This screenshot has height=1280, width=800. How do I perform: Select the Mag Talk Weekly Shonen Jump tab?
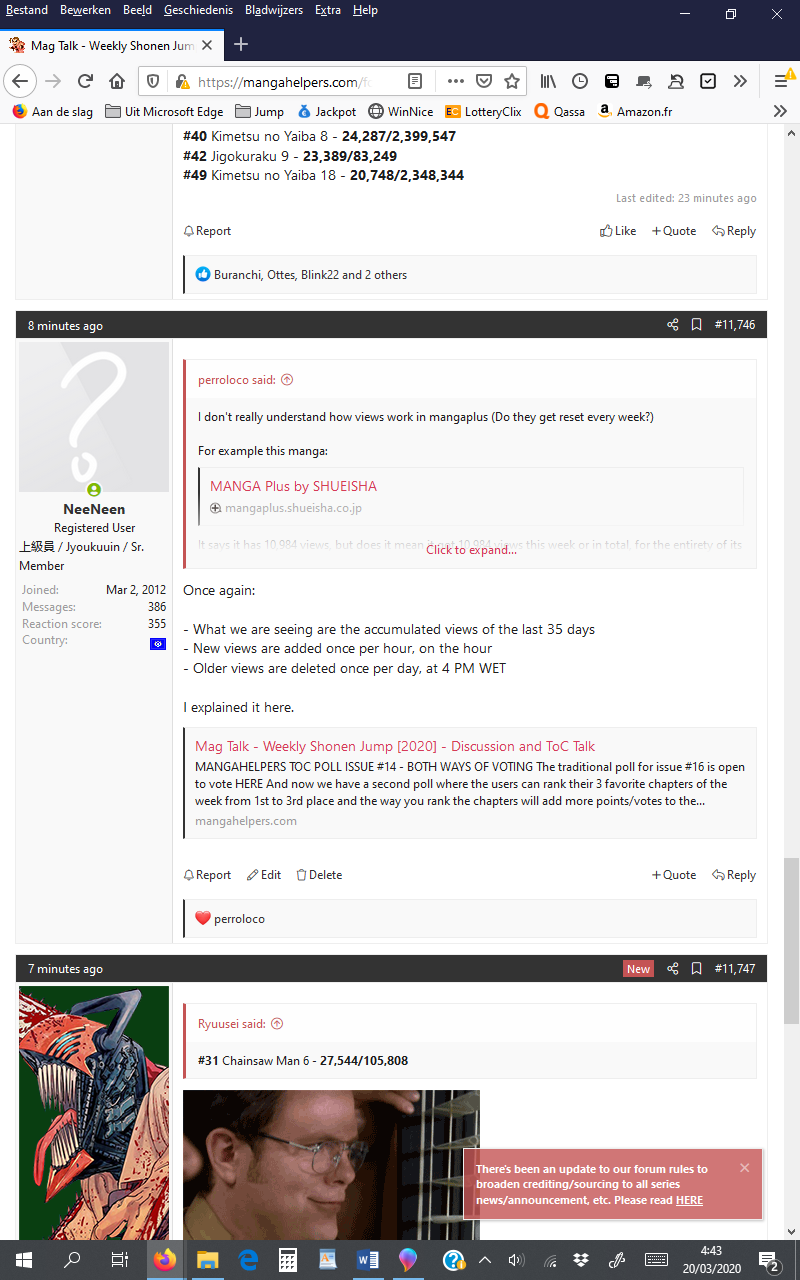click(x=113, y=45)
